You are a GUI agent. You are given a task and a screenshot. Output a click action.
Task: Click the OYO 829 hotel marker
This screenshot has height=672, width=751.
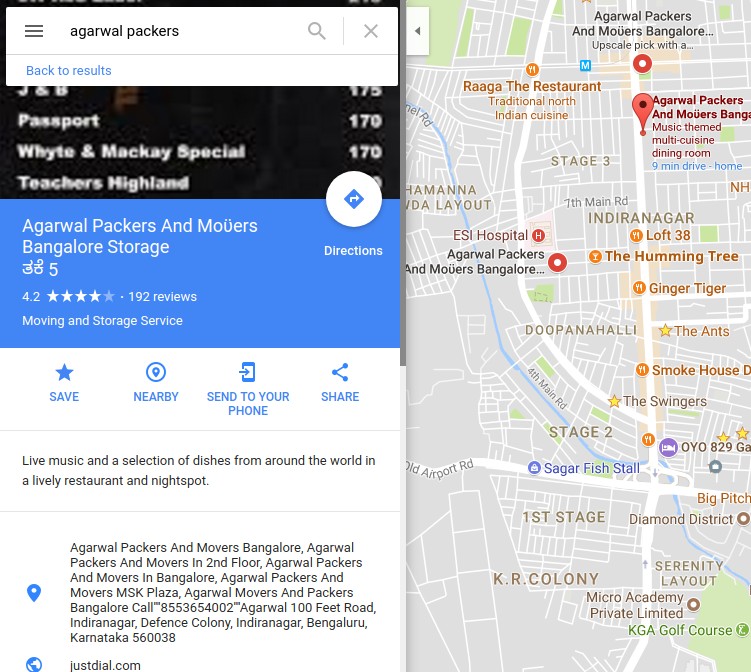[668, 448]
